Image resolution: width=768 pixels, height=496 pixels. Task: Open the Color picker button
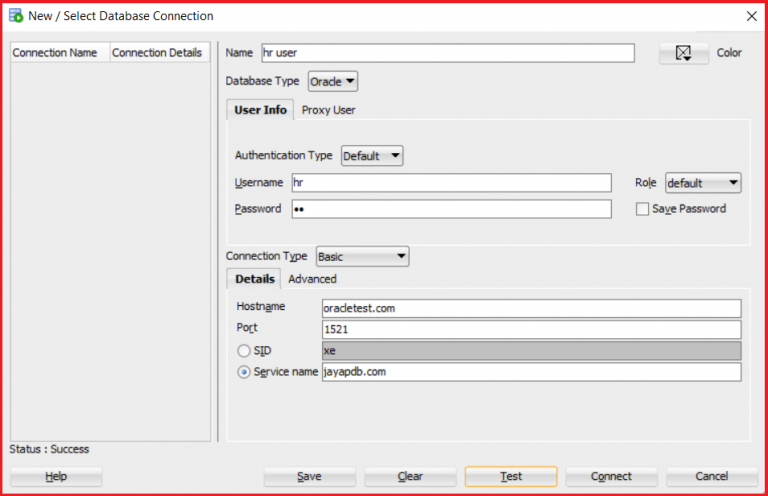coord(684,53)
